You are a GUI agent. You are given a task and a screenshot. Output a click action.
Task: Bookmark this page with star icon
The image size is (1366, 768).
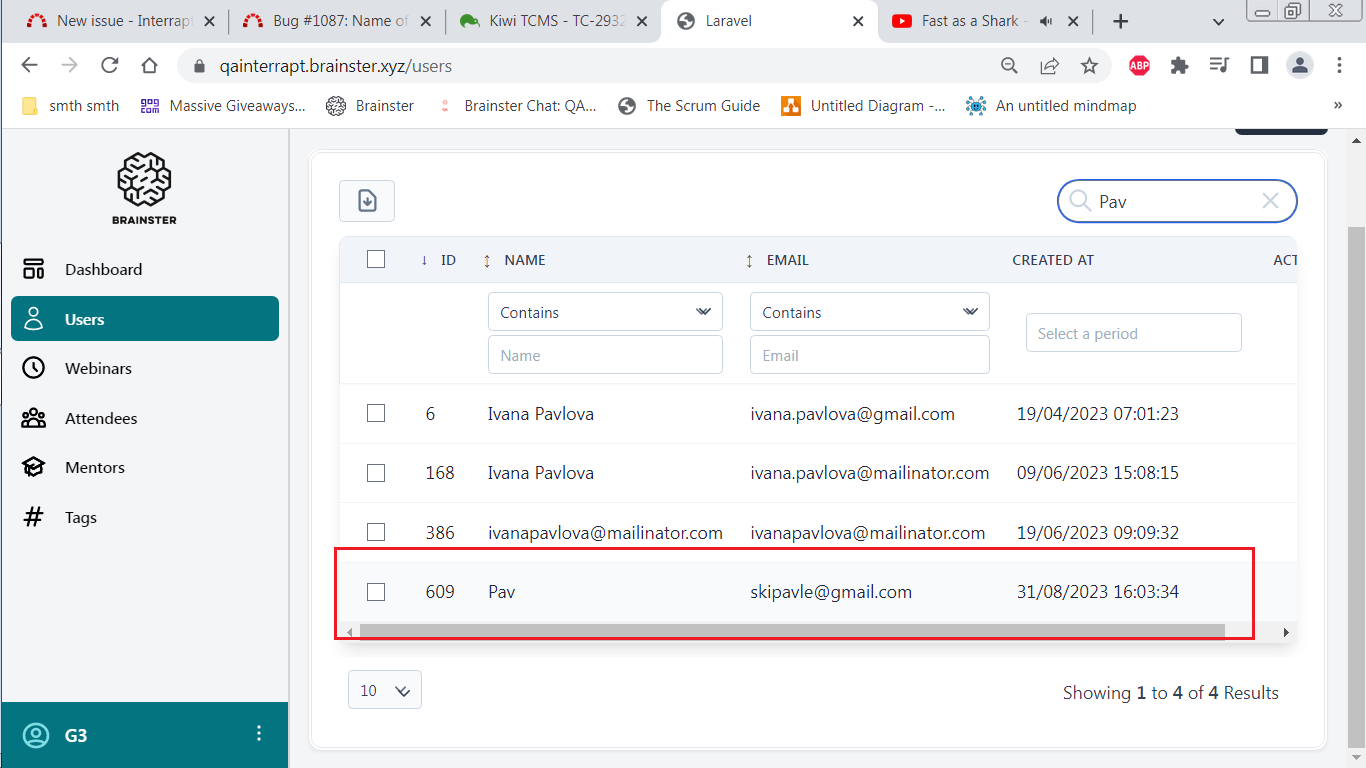tap(1089, 65)
